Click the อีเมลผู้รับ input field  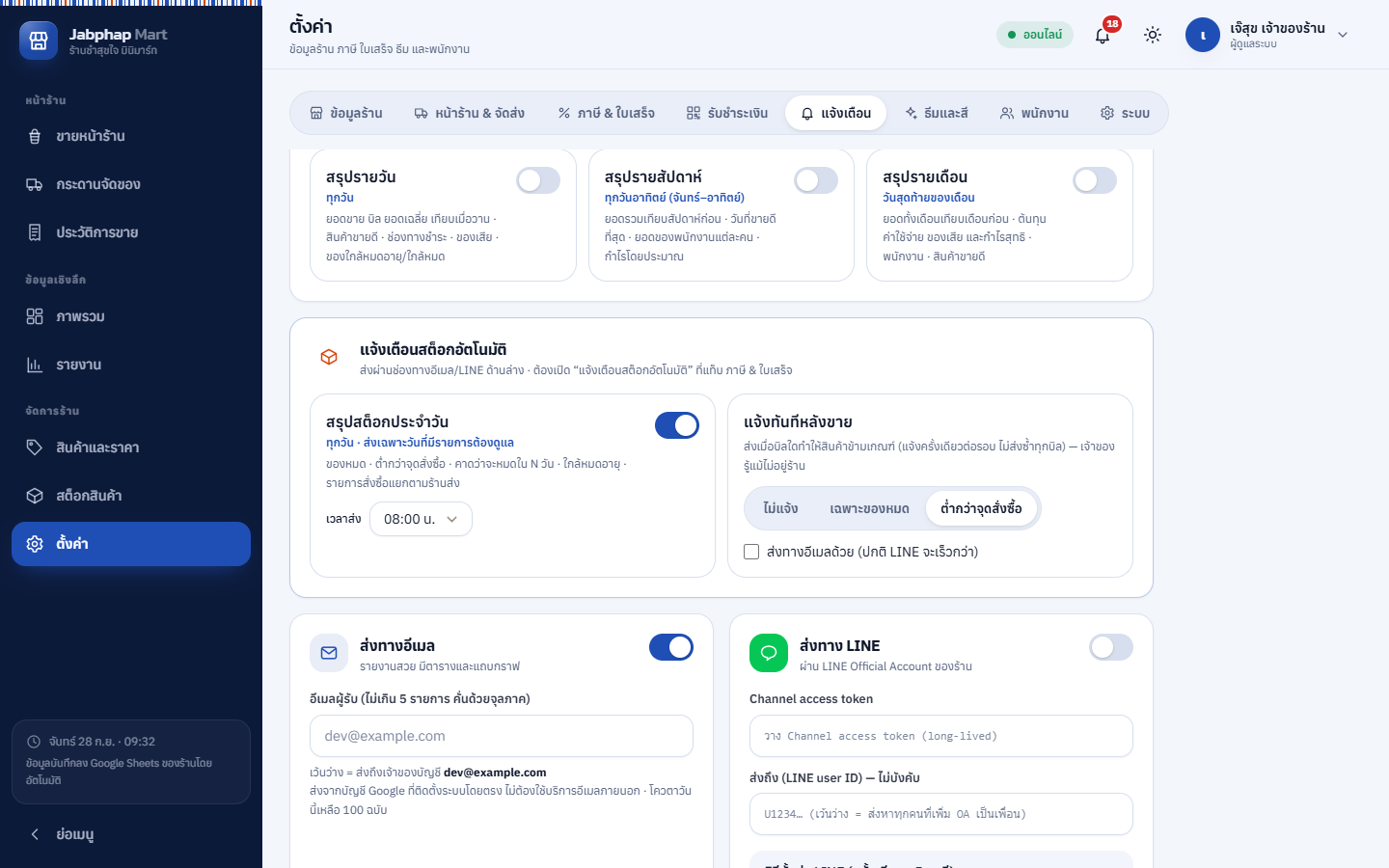[x=502, y=736]
